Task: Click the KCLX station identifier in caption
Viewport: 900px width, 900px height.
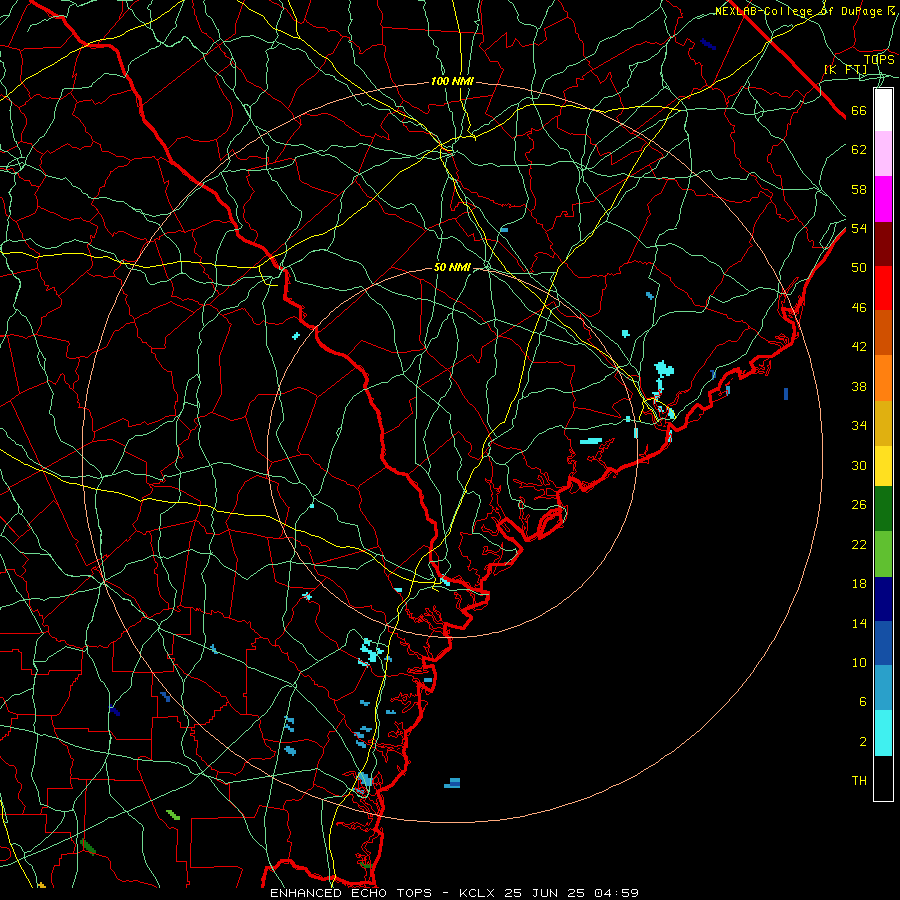Action: (x=479, y=893)
